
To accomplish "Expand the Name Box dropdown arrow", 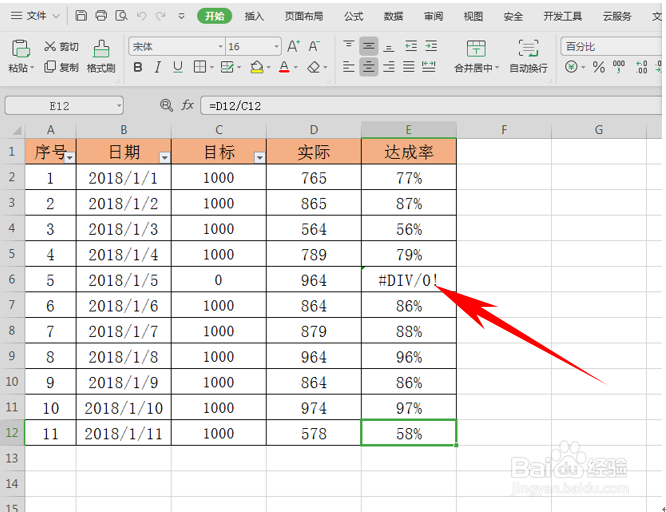I will 119,105.
